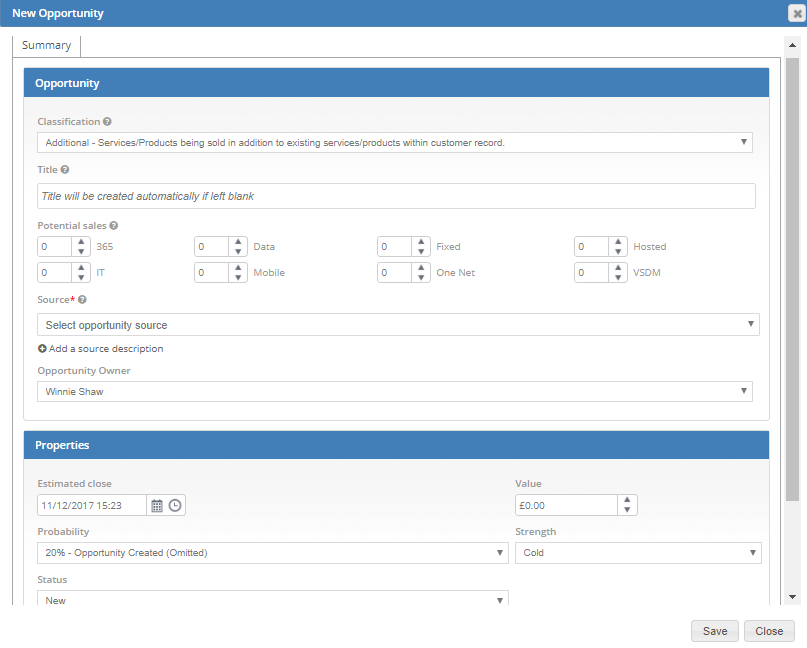This screenshot has width=807, height=648.
Task: Open the Estimated close calendar picker
Action: (x=156, y=505)
